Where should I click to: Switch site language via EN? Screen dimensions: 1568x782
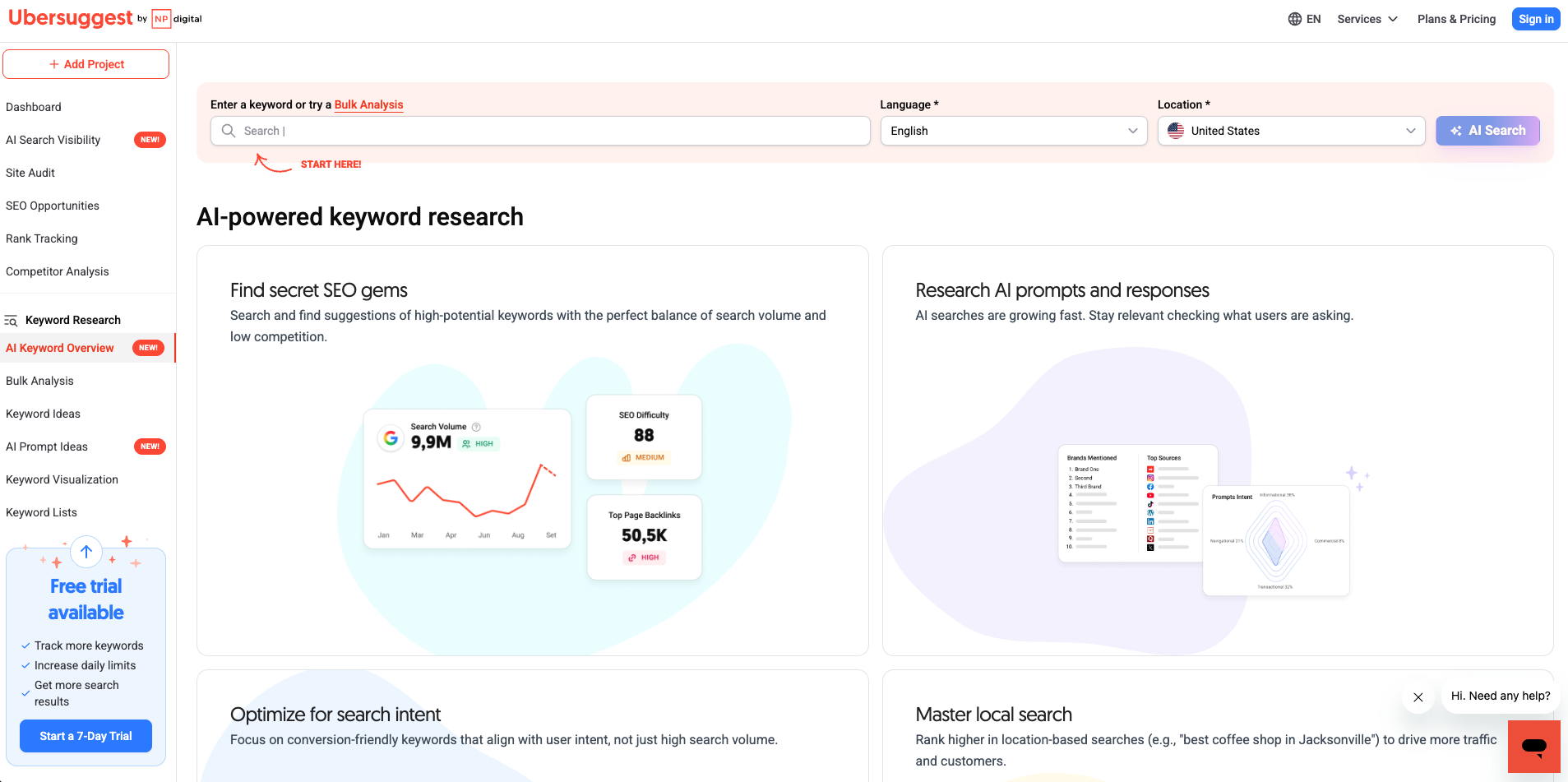point(1313,19)
